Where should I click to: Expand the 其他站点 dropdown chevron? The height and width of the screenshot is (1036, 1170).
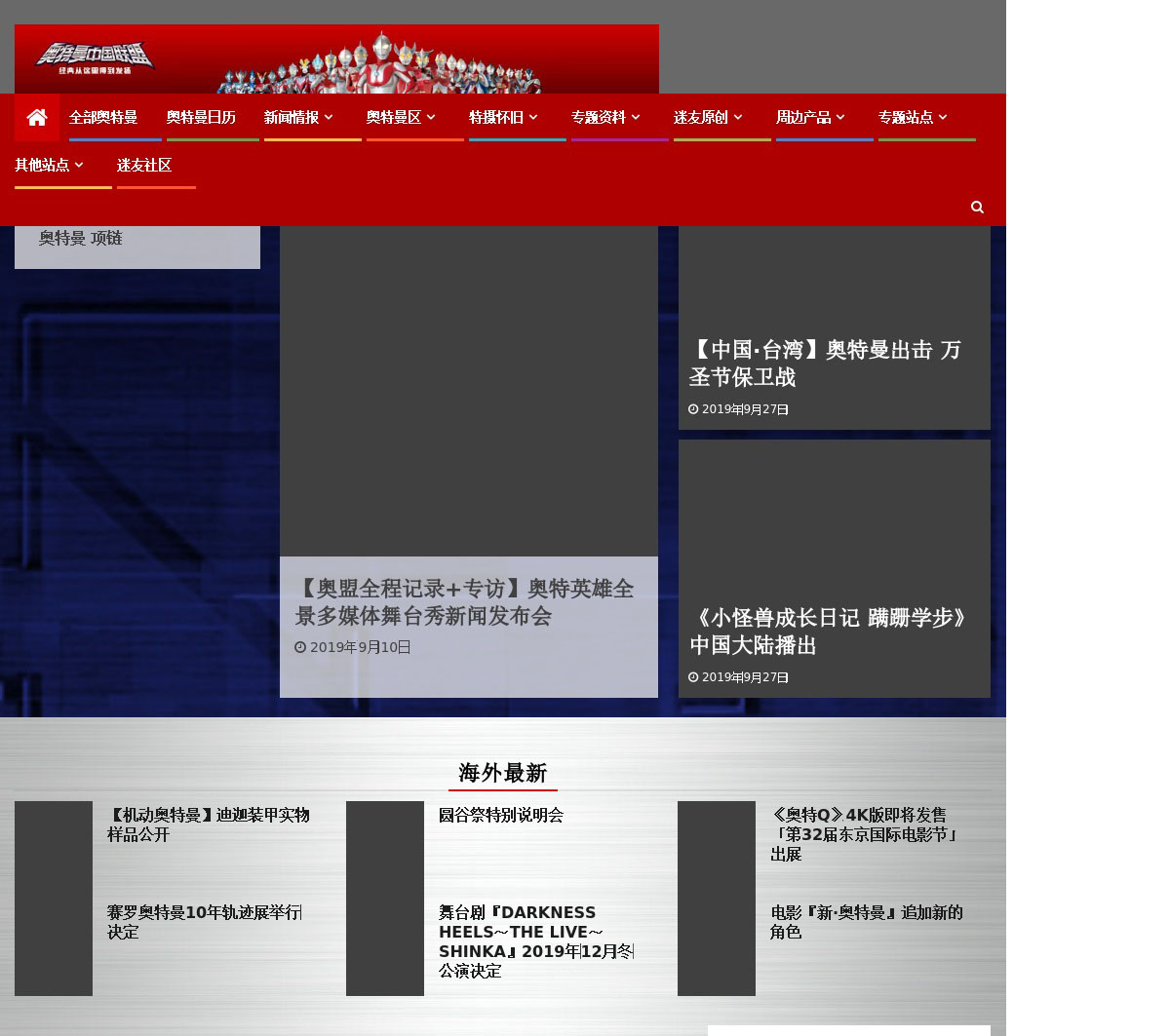(79, 165)
